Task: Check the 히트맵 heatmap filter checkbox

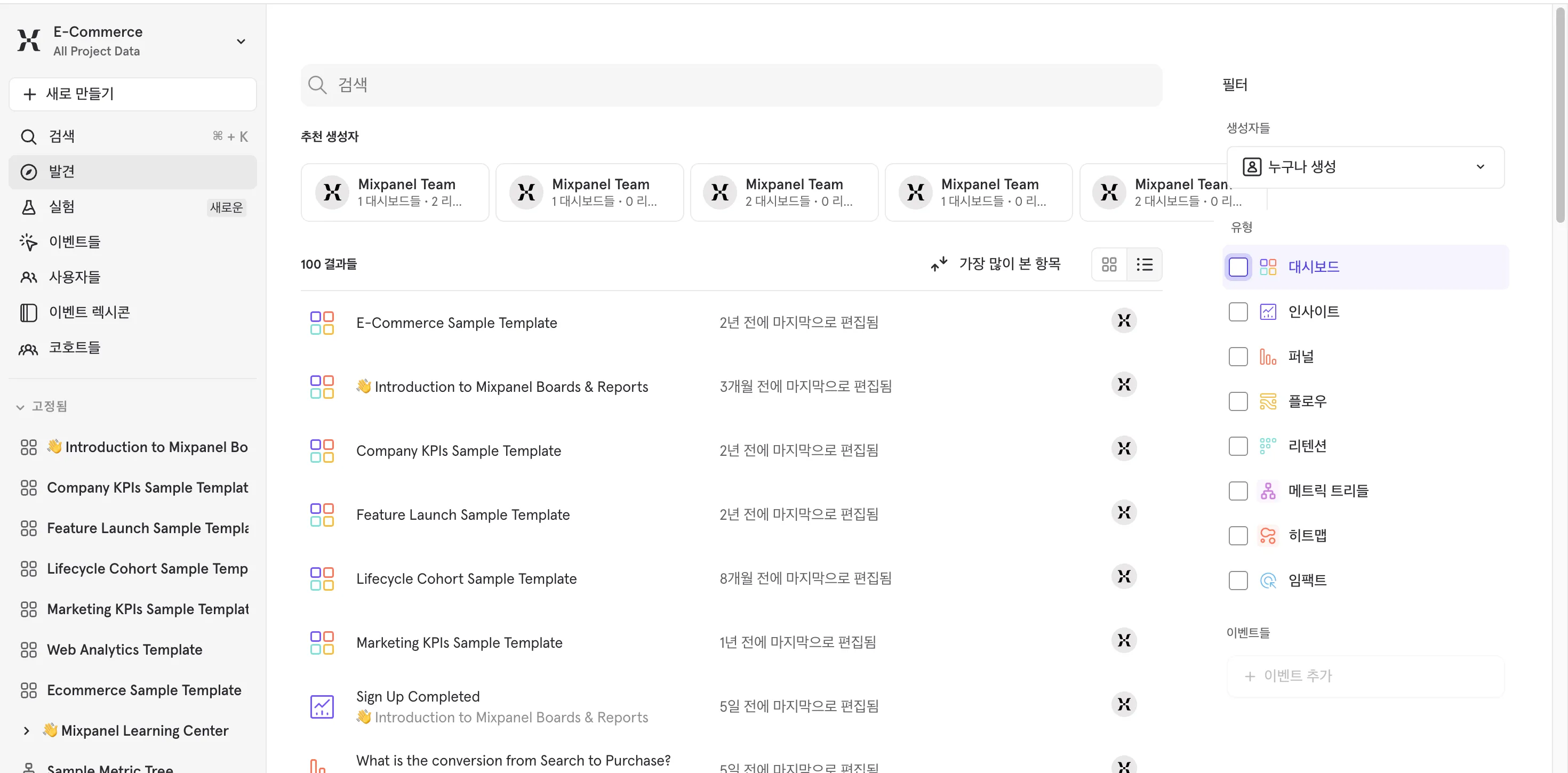Action: point(1238,536)
